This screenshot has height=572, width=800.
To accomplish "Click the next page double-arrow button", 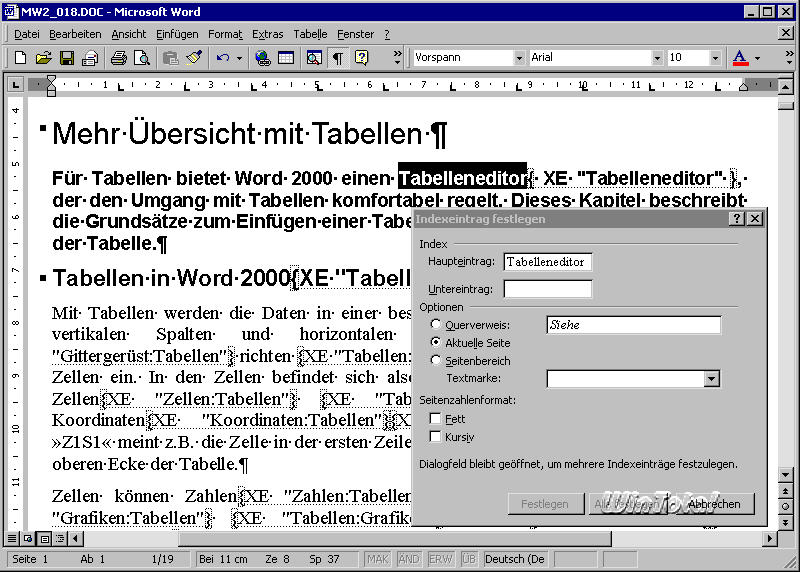I will pyautogui.click(x=786, y=523).
